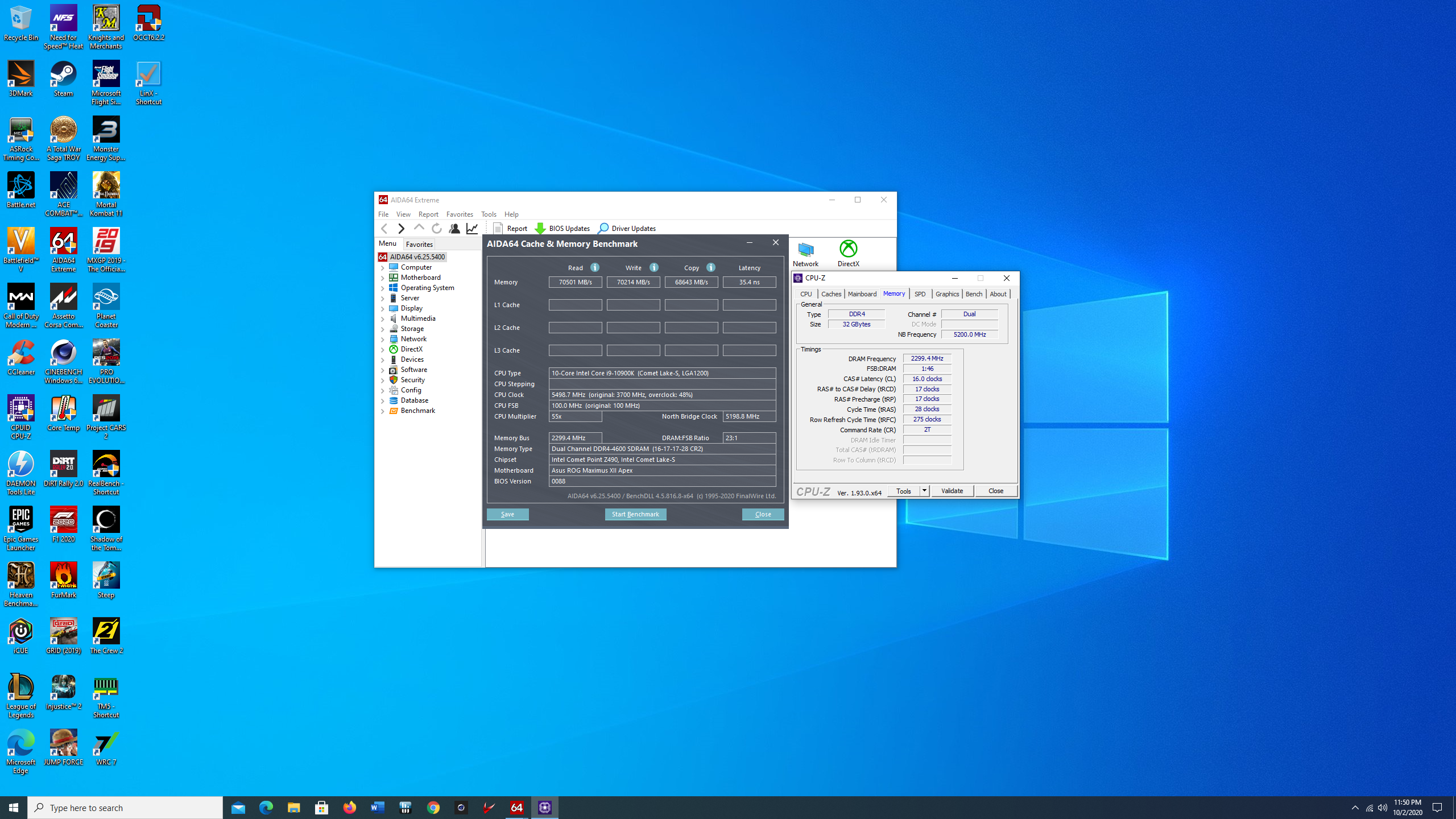The image size is (1456, 819).
Task: Click the AIDA64 up-level arrow icon
Action: click(419, 228)
